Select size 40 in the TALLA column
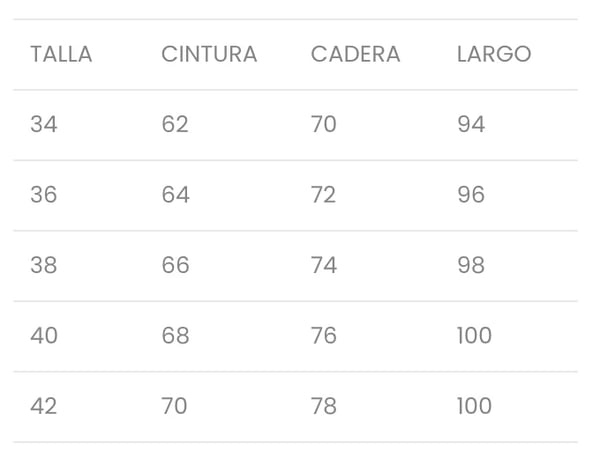This screenshot has height=458, width=600. 44,336
